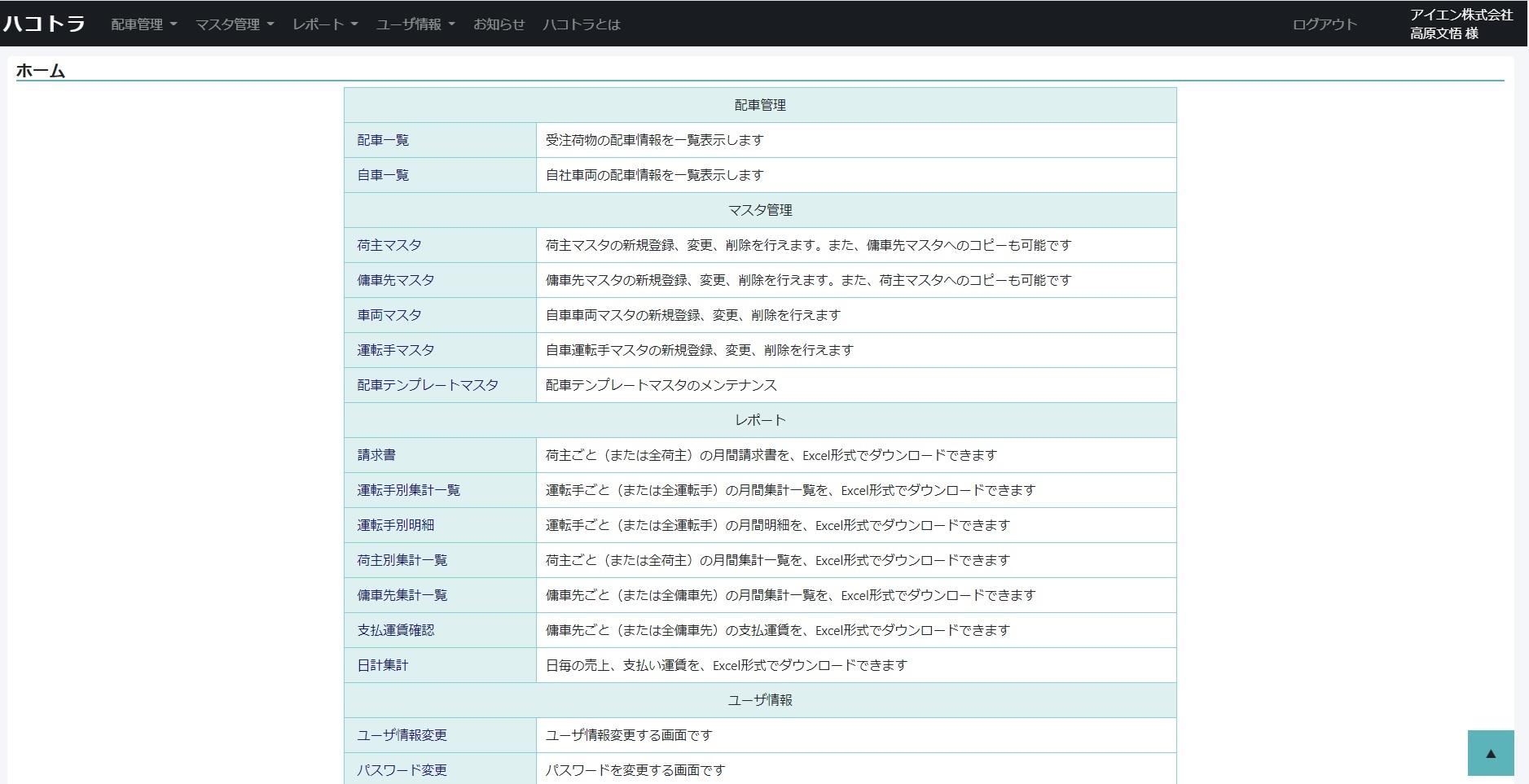Open the お知らせ menu item

tap(499, 24)
